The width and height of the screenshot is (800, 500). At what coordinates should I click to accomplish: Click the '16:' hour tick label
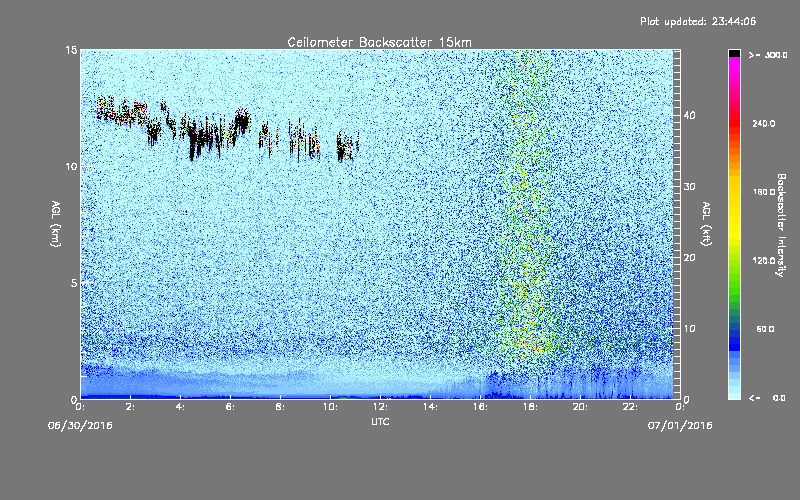tap(480, 407)
